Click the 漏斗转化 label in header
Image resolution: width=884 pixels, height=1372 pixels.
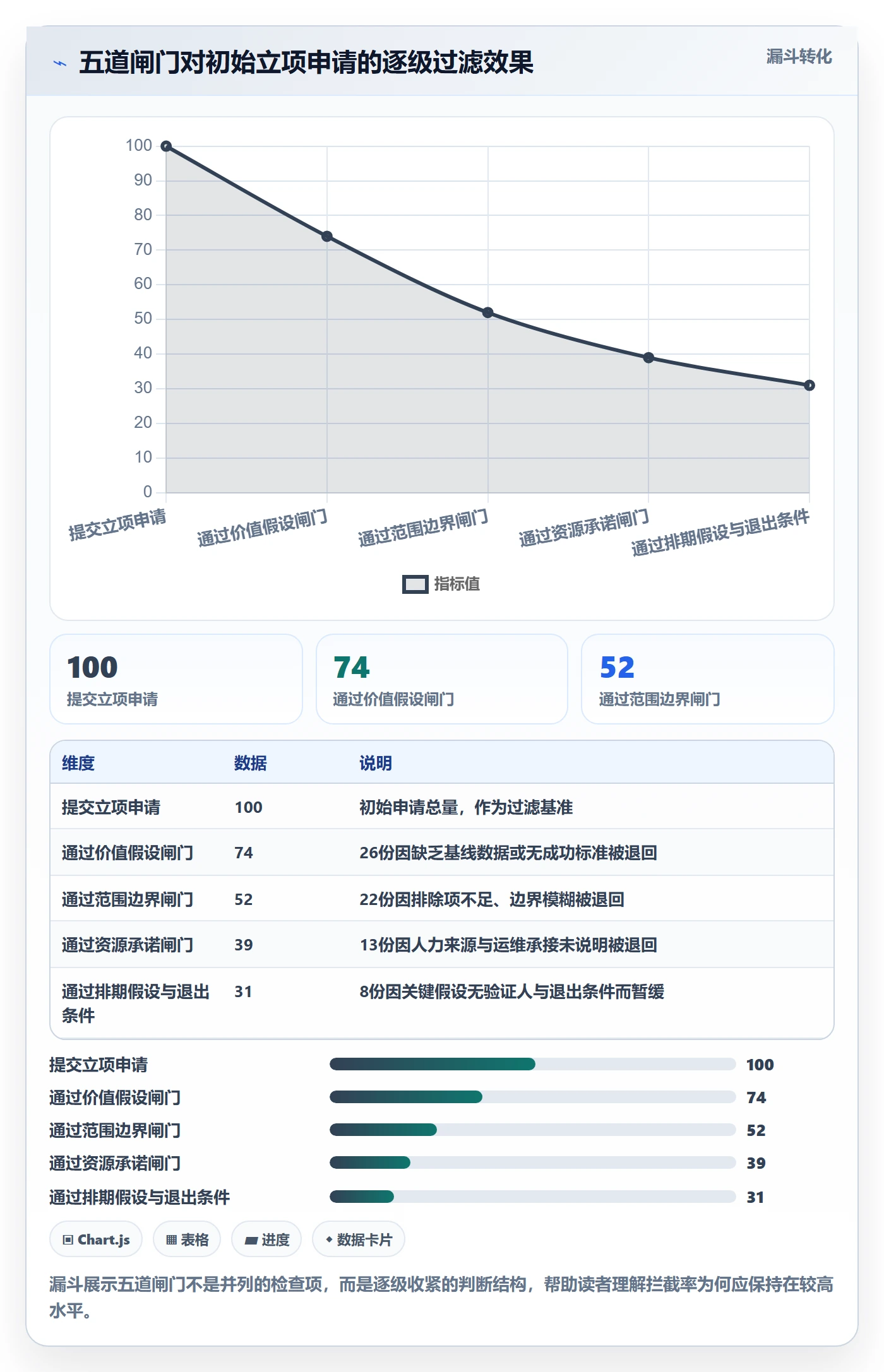(x=799, y=57)
